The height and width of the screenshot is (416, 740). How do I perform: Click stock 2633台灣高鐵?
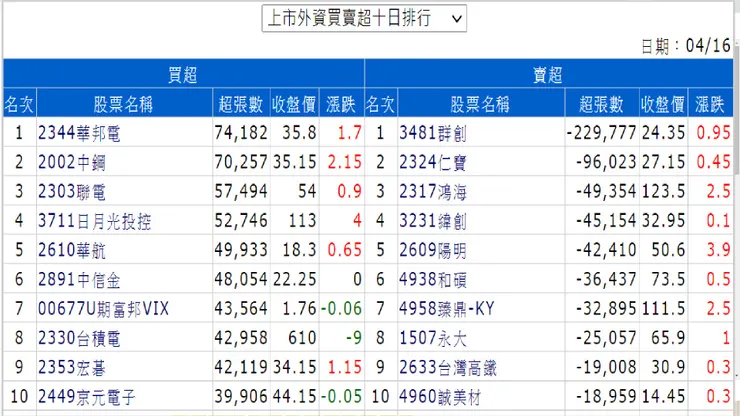tap(448, 367)
